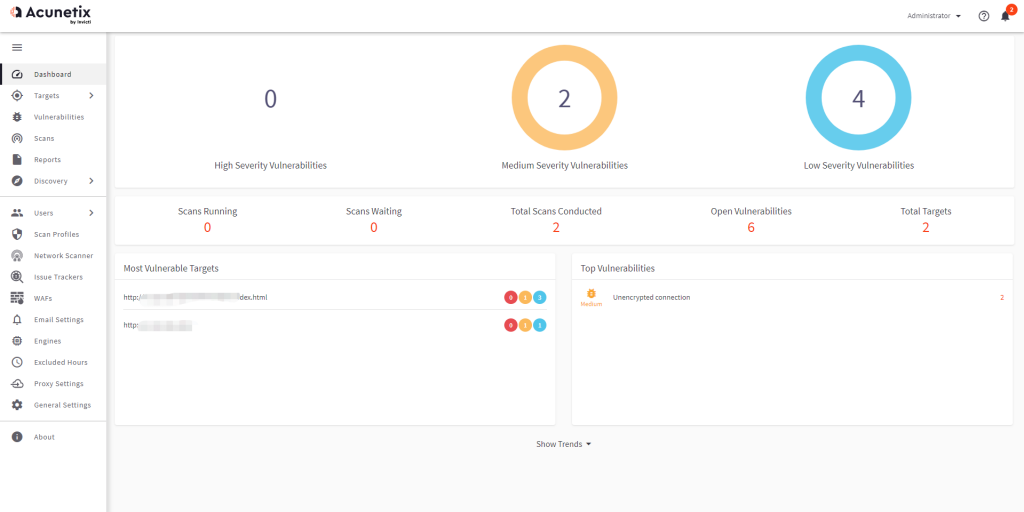Click the Excluded Hours clock icon
This screenshot has height=512, width=1024.
point(18,362)
